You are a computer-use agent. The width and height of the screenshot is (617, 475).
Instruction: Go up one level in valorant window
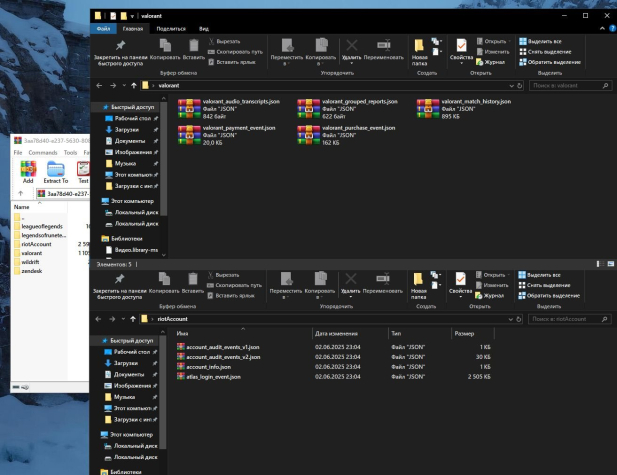coord(134,85)
